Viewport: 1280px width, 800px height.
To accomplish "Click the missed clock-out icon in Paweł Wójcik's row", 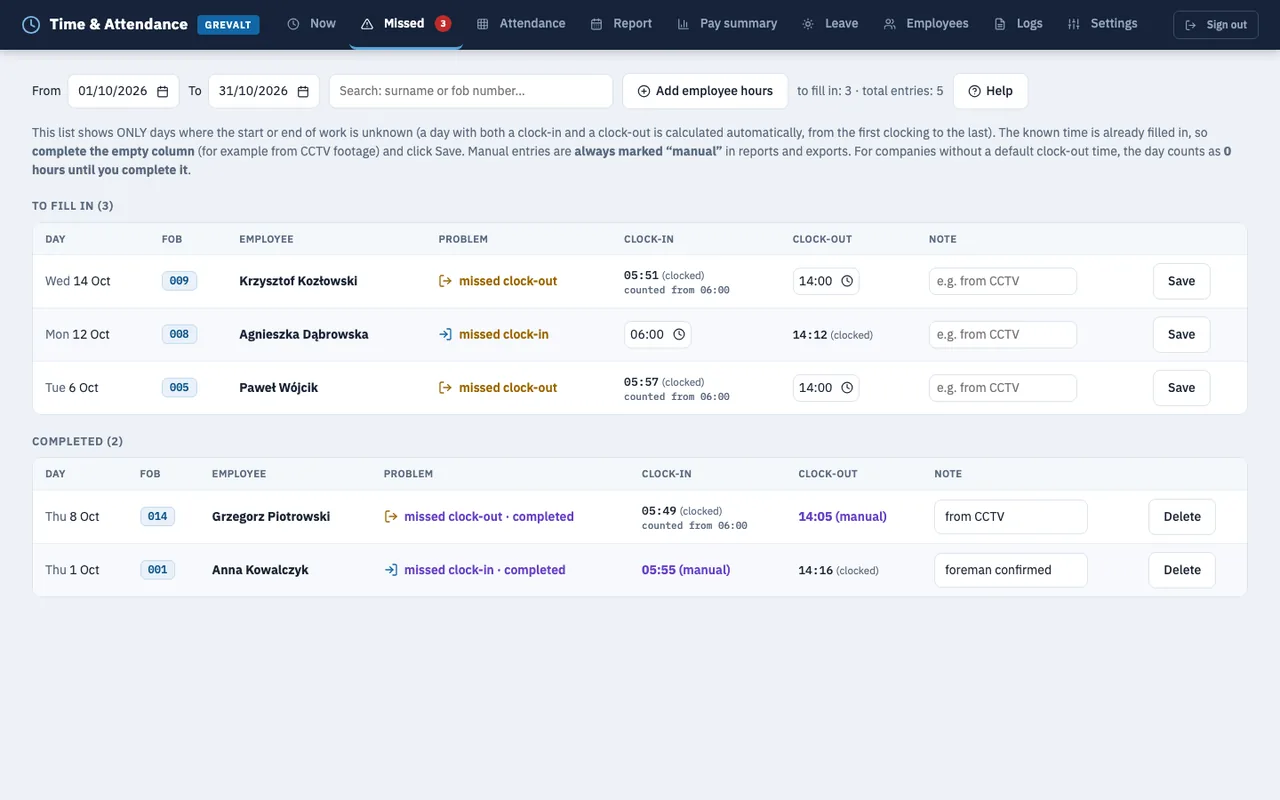I will pos(446,388).
